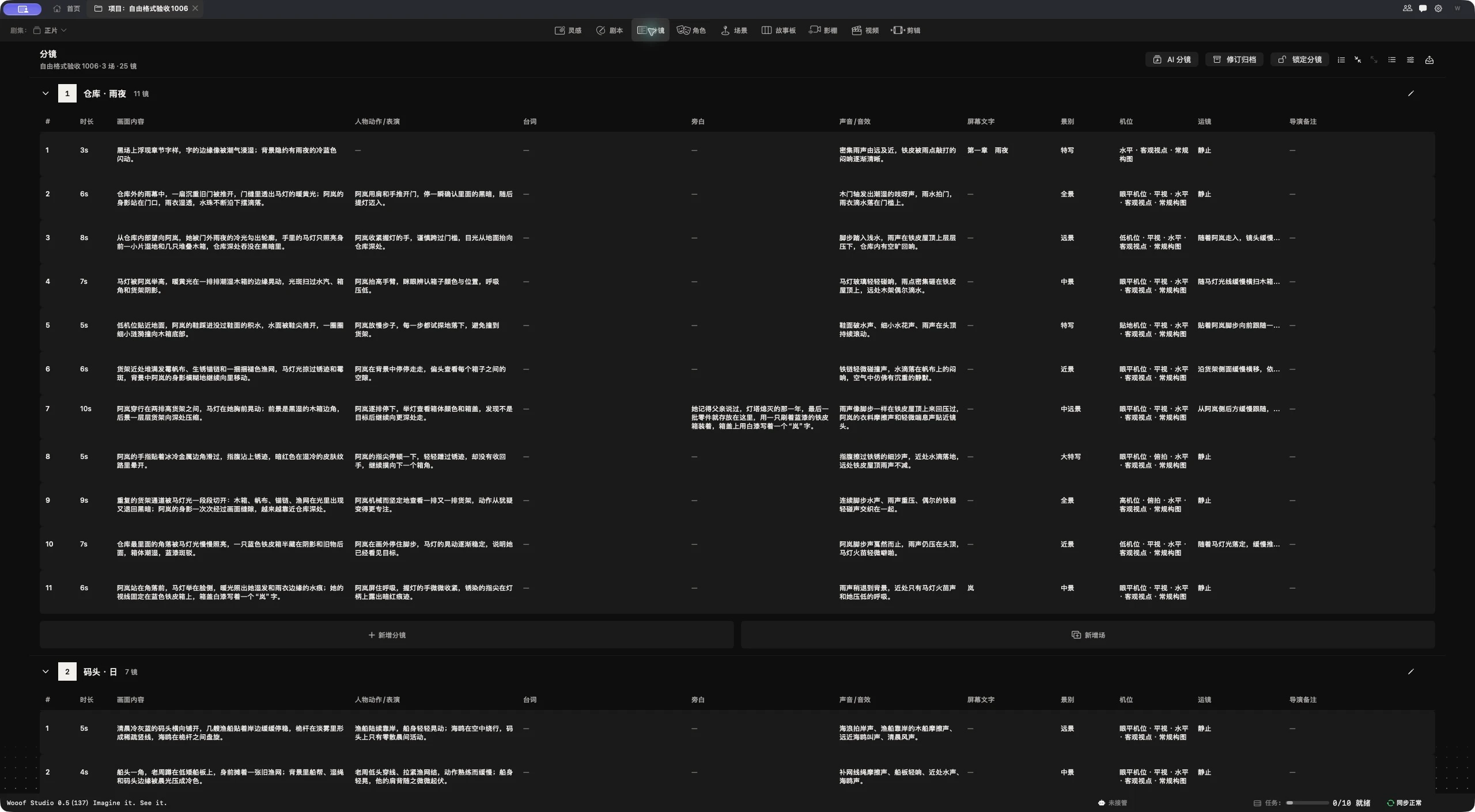
Task: Click the 未接管 status indicator
Action: (x=1113, y=803)
